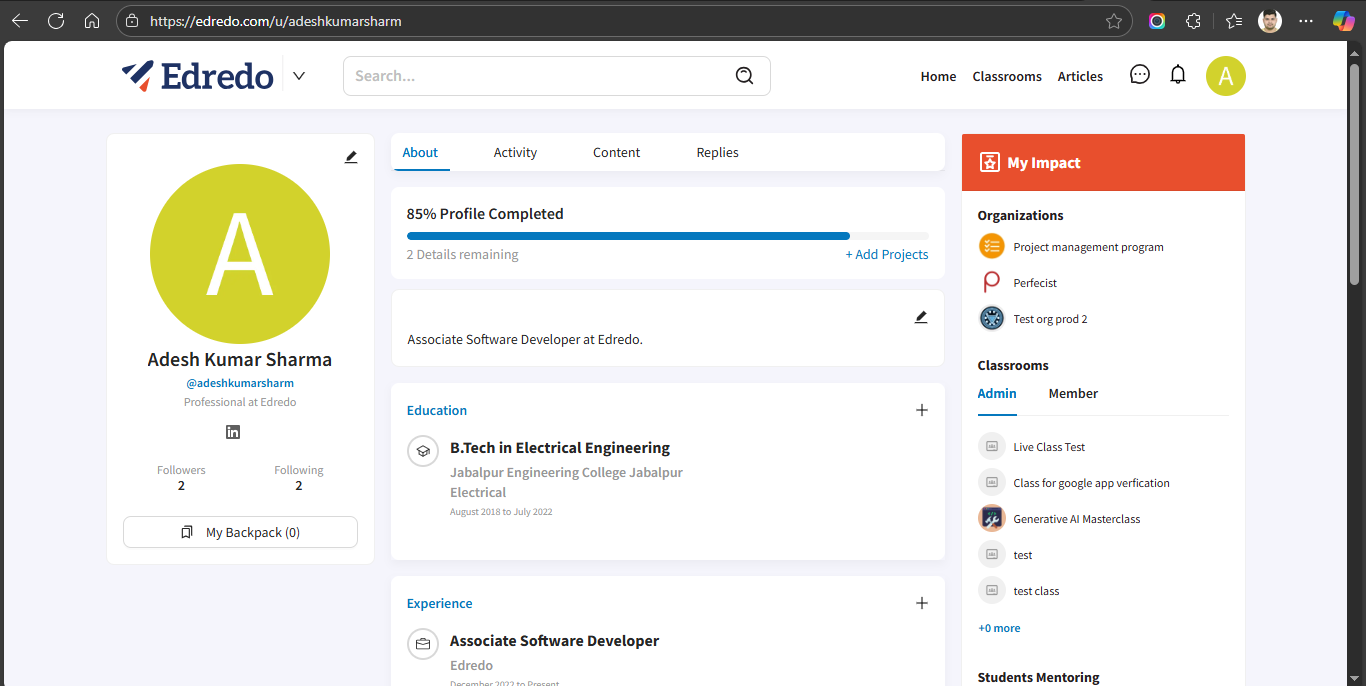1366x686 pixels.
Task: Click the Test org prod 2 logo
Action: pyautogui.click(x=992, y=318)
